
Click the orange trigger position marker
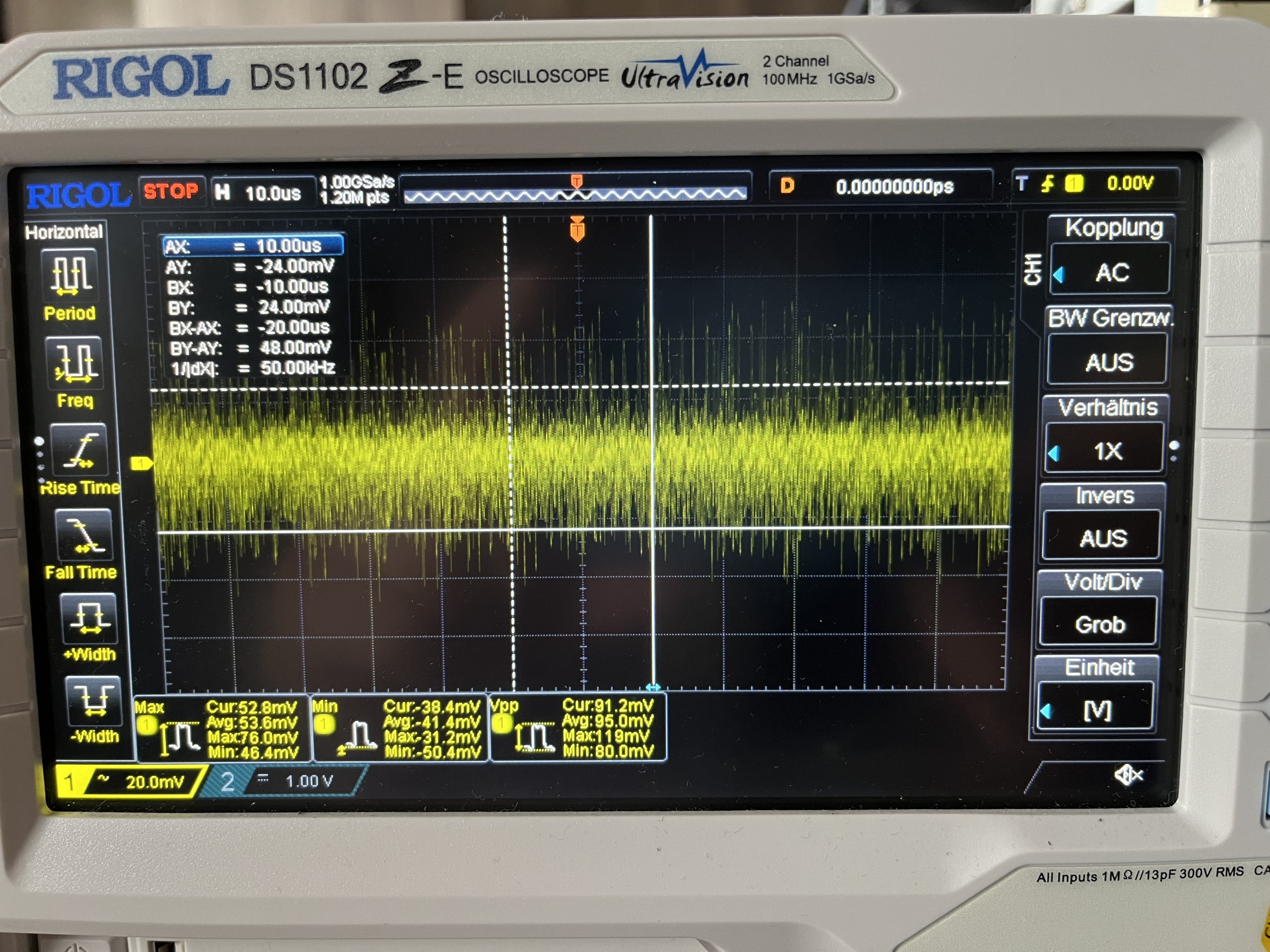(577, 229)
